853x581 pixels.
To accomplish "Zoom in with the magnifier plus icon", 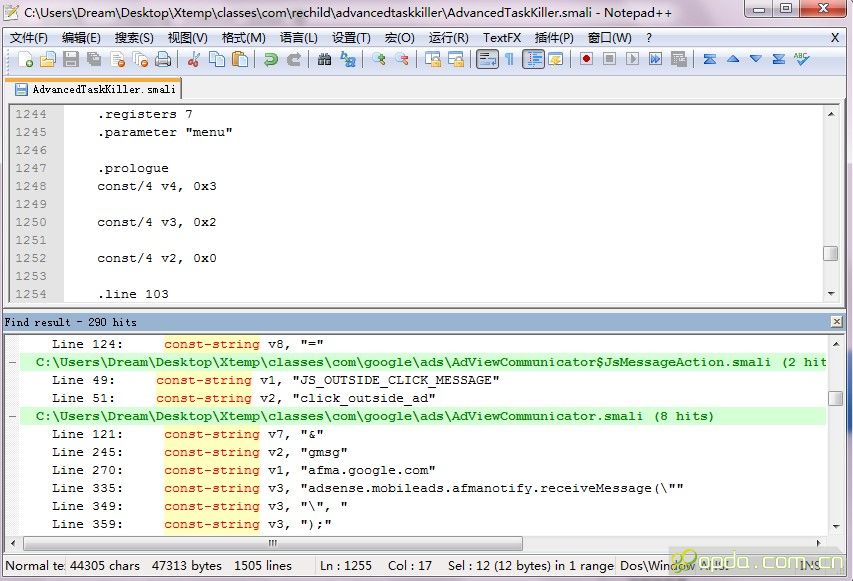I will pos(379,59).
